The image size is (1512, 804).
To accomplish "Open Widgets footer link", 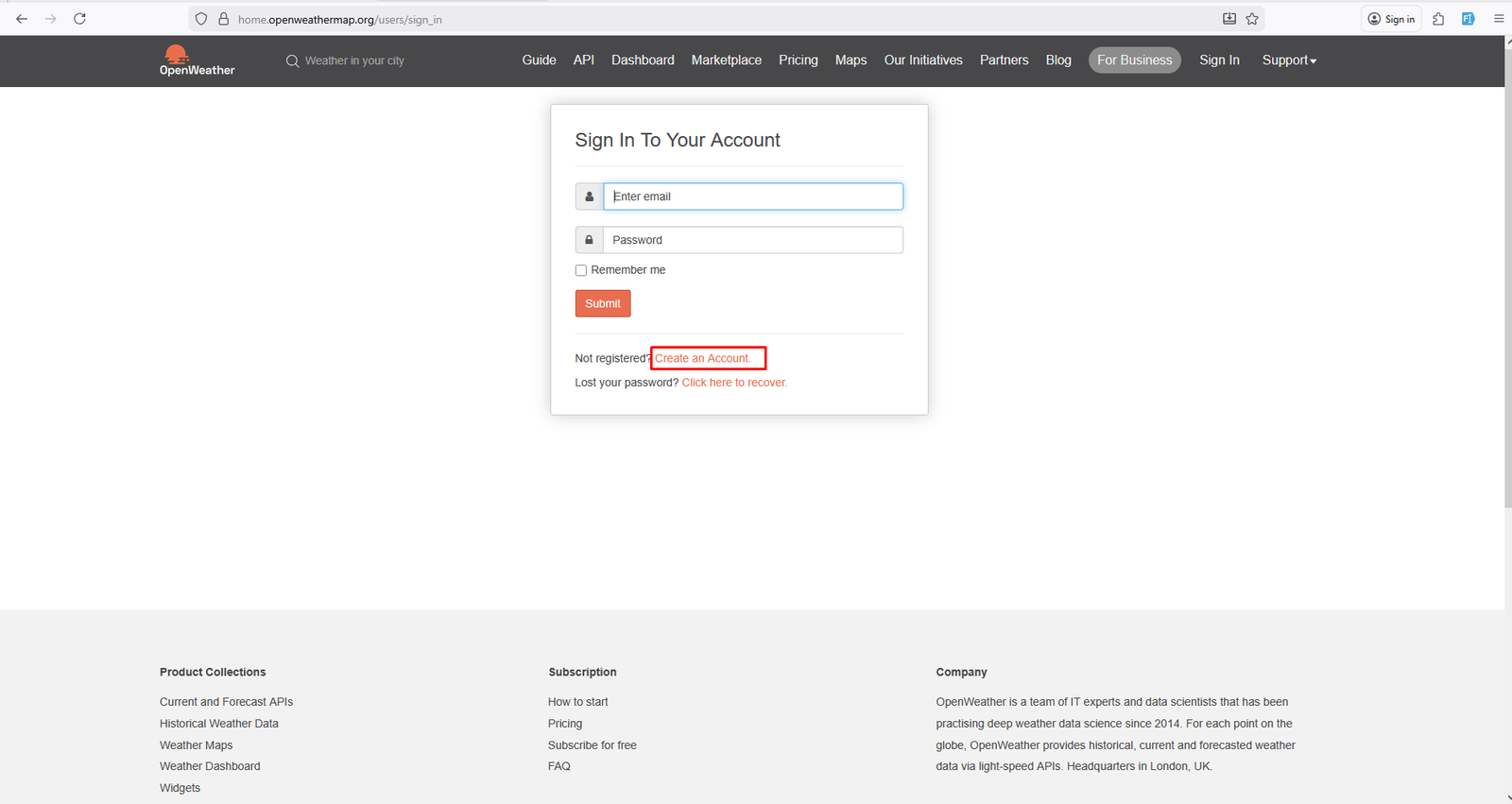I will (180, 788).
